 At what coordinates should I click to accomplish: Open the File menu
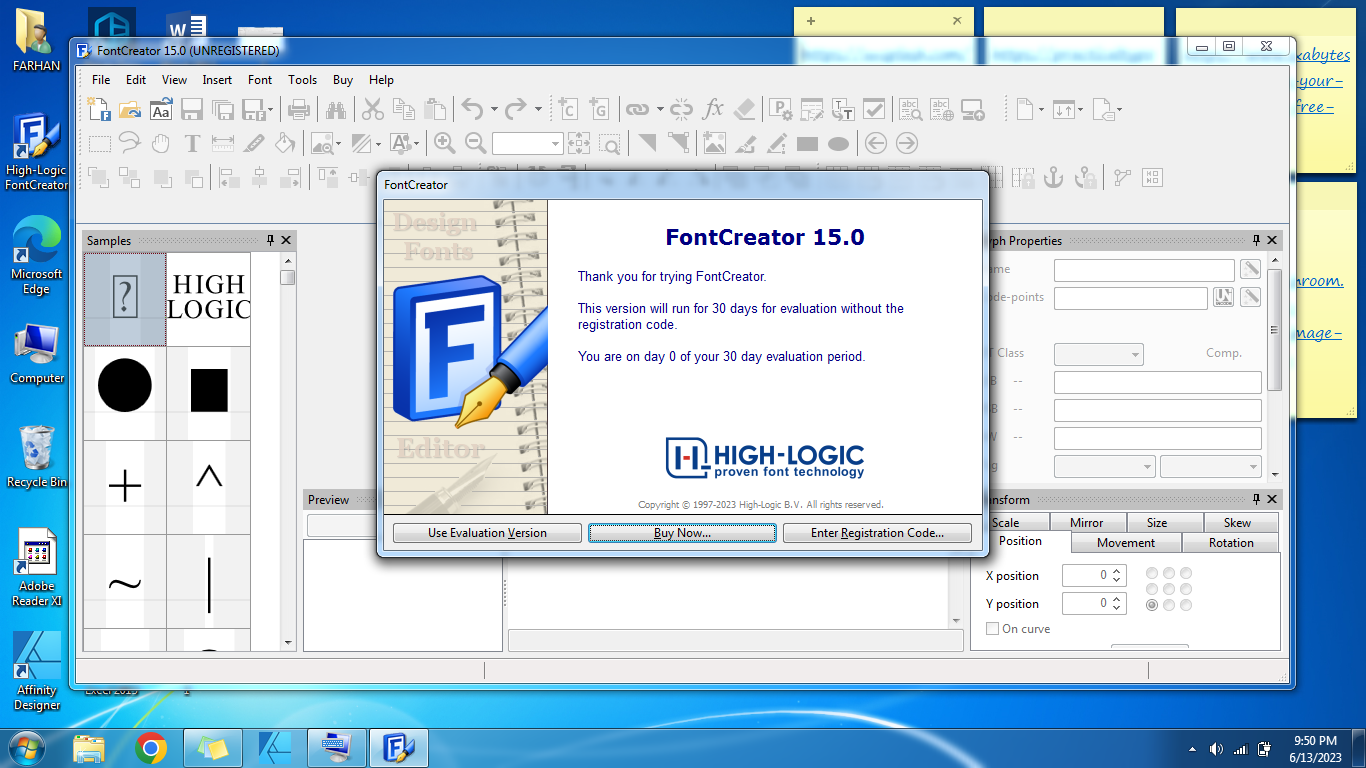click(101, 80)
